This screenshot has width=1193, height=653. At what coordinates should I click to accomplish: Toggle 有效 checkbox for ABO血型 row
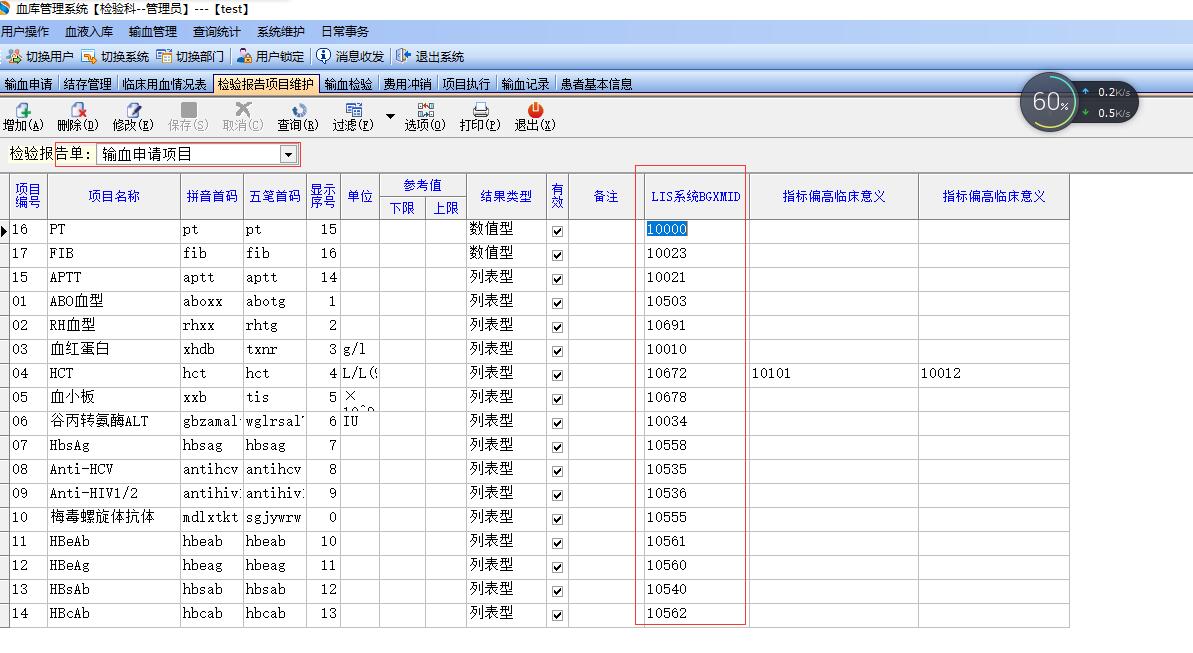558,303
